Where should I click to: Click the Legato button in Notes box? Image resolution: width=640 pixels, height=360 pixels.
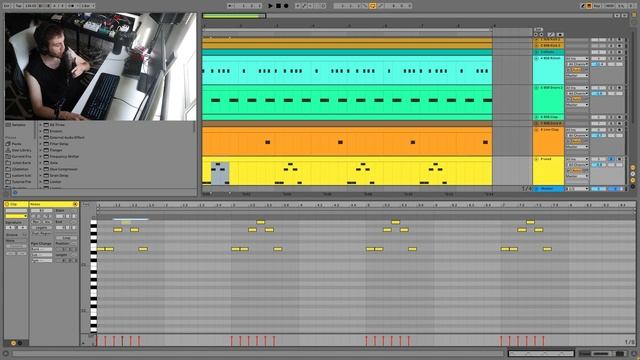pyautogui.click(x=42, y=227)
